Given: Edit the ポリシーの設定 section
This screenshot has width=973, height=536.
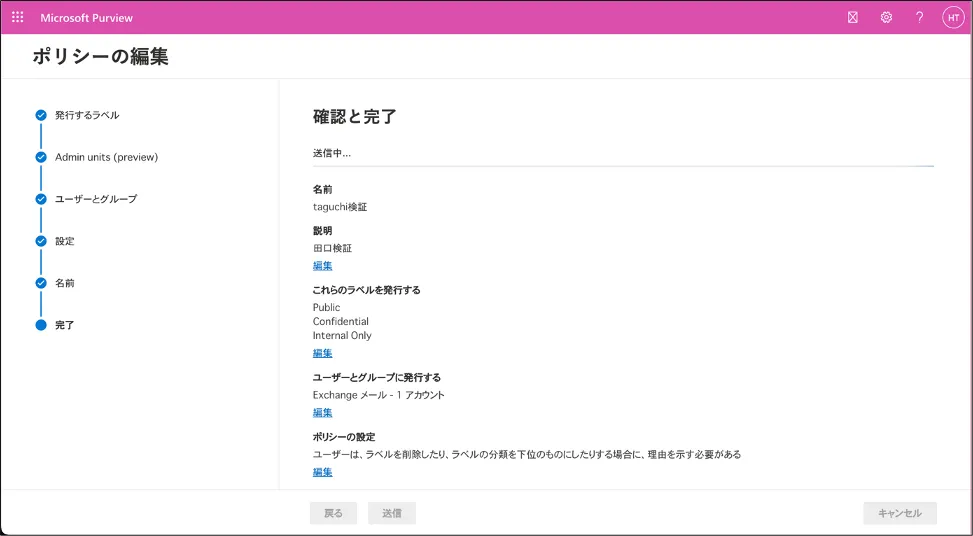Looking at the screenshot, I should click(x=322, y=472).
